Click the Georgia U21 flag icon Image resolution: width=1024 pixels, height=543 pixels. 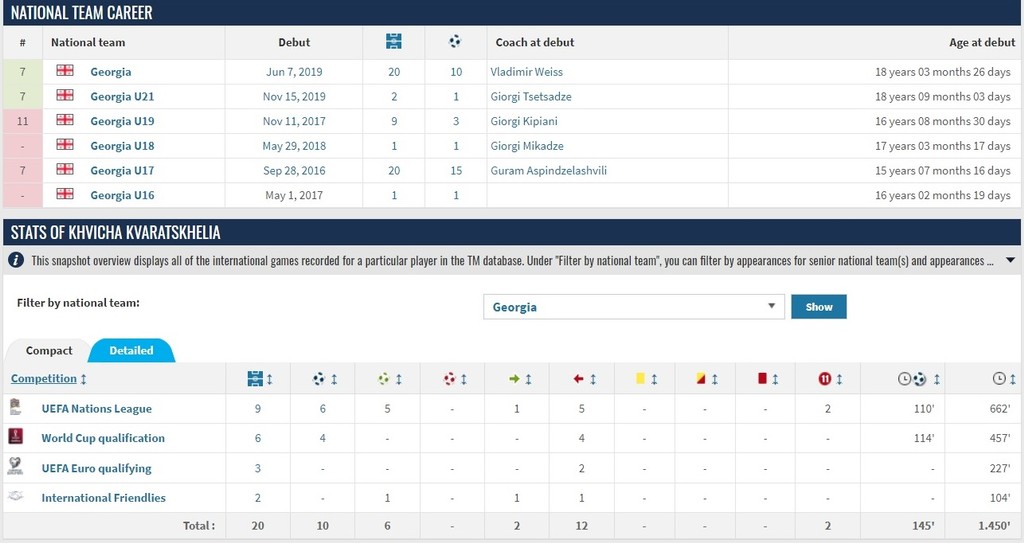tap(65, 95)
